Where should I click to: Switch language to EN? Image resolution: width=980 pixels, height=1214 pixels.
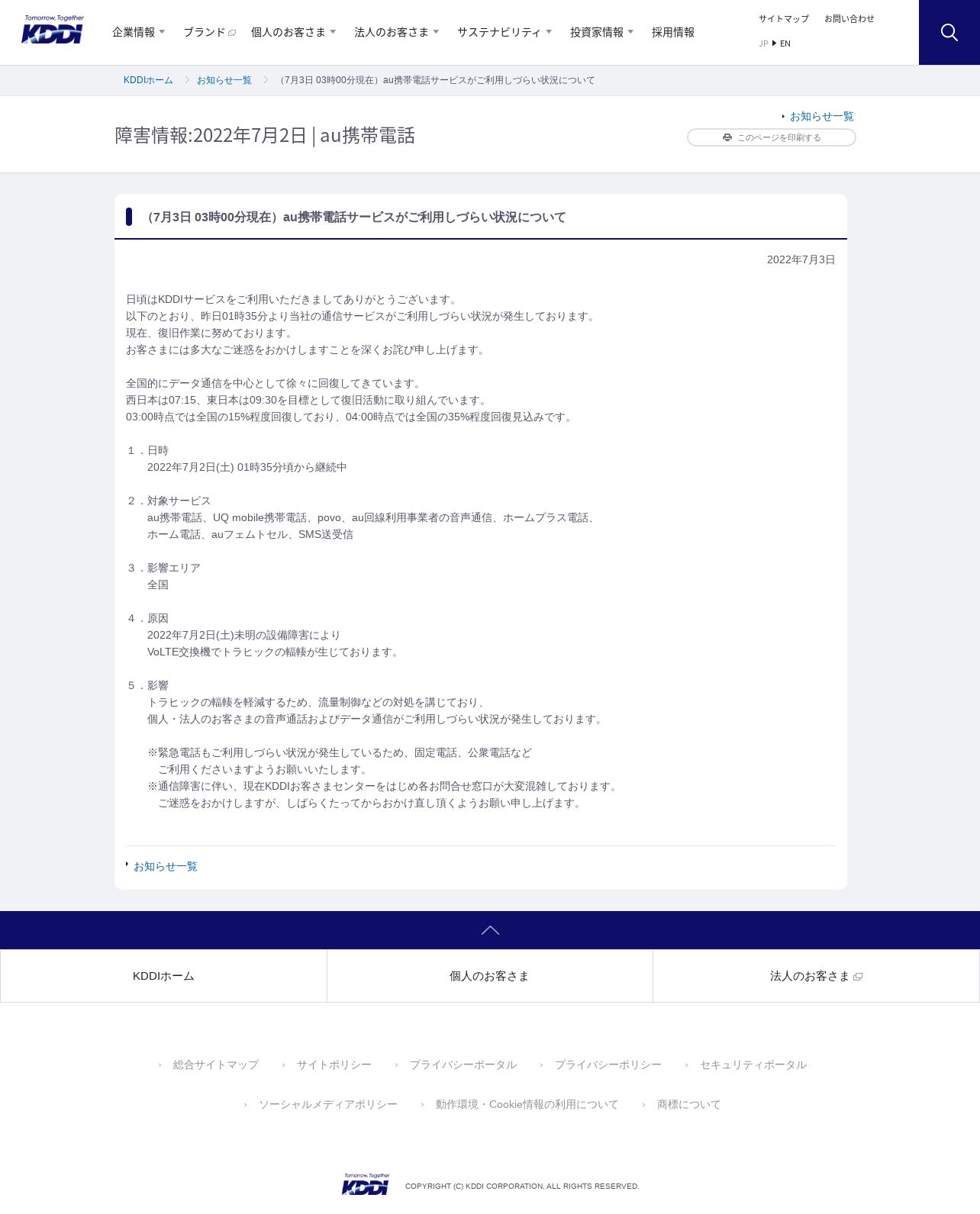point(785,43)
